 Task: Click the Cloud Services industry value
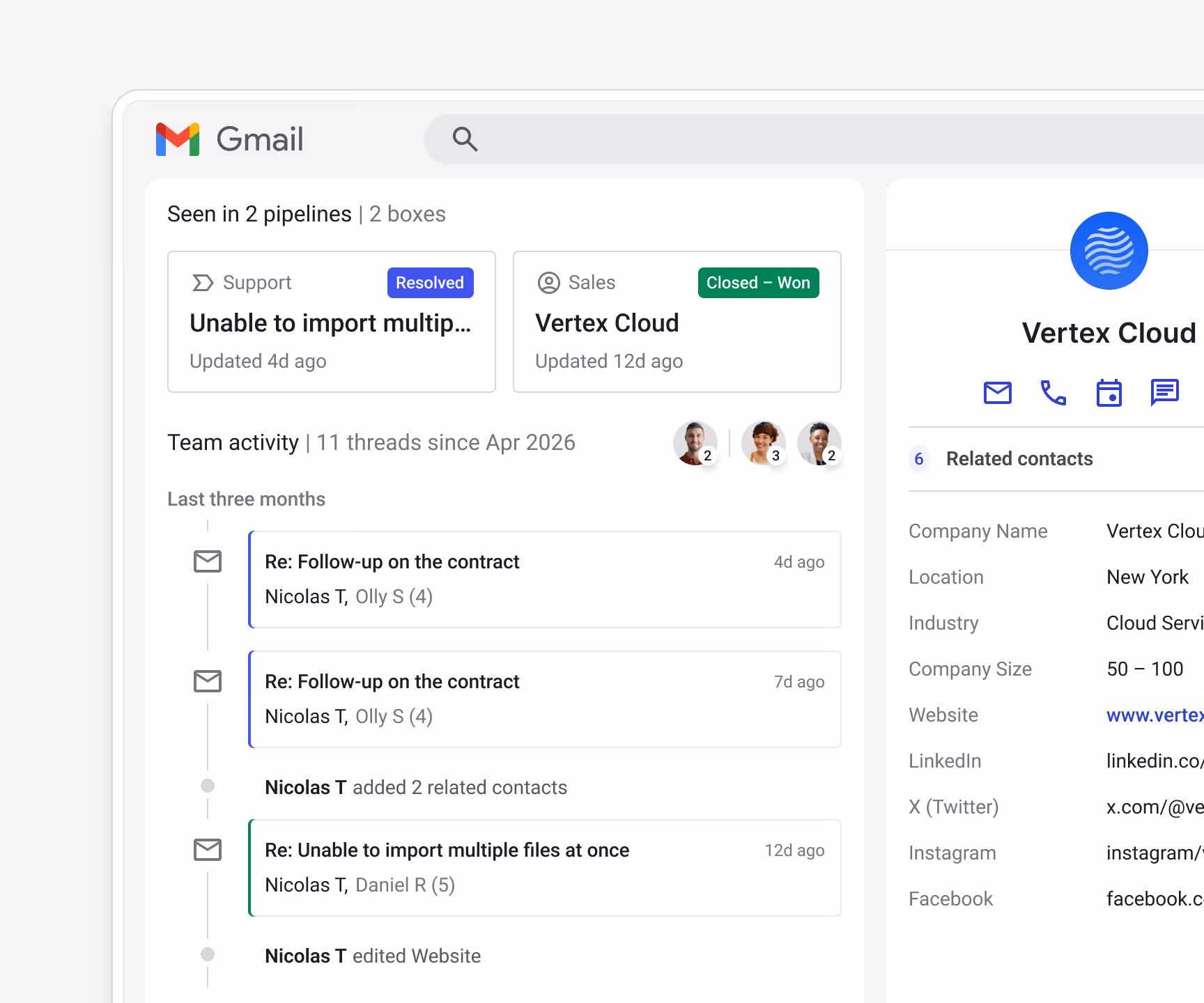click(1155, 623)
